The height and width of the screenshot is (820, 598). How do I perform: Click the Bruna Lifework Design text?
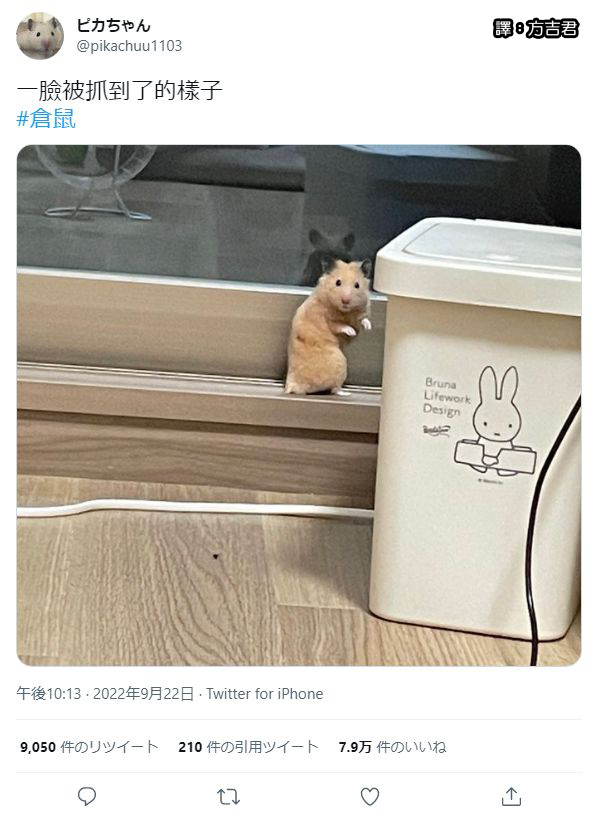click(x=447, y=396)
